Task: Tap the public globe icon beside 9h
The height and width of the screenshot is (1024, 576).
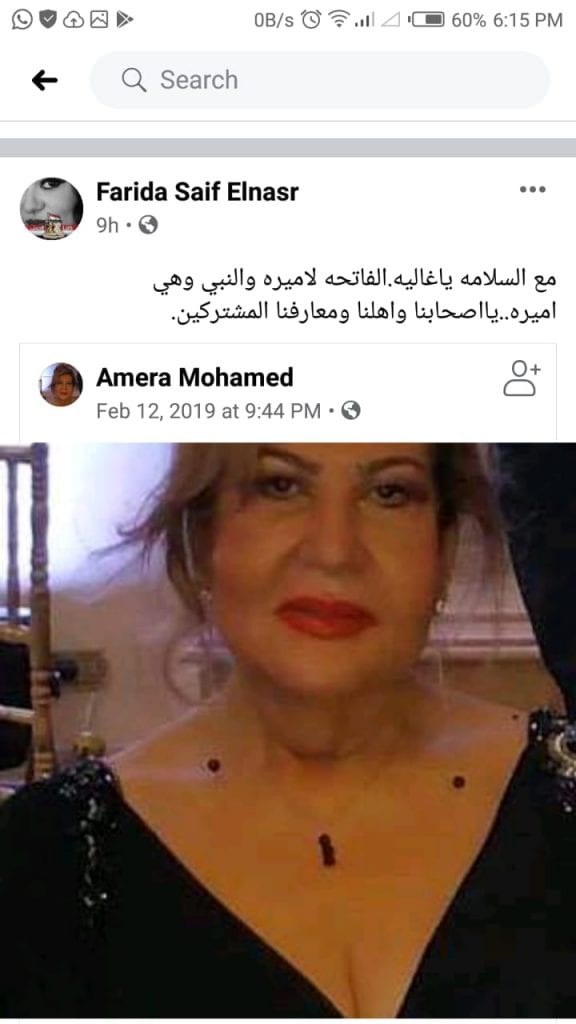Action: coord(148,225)
